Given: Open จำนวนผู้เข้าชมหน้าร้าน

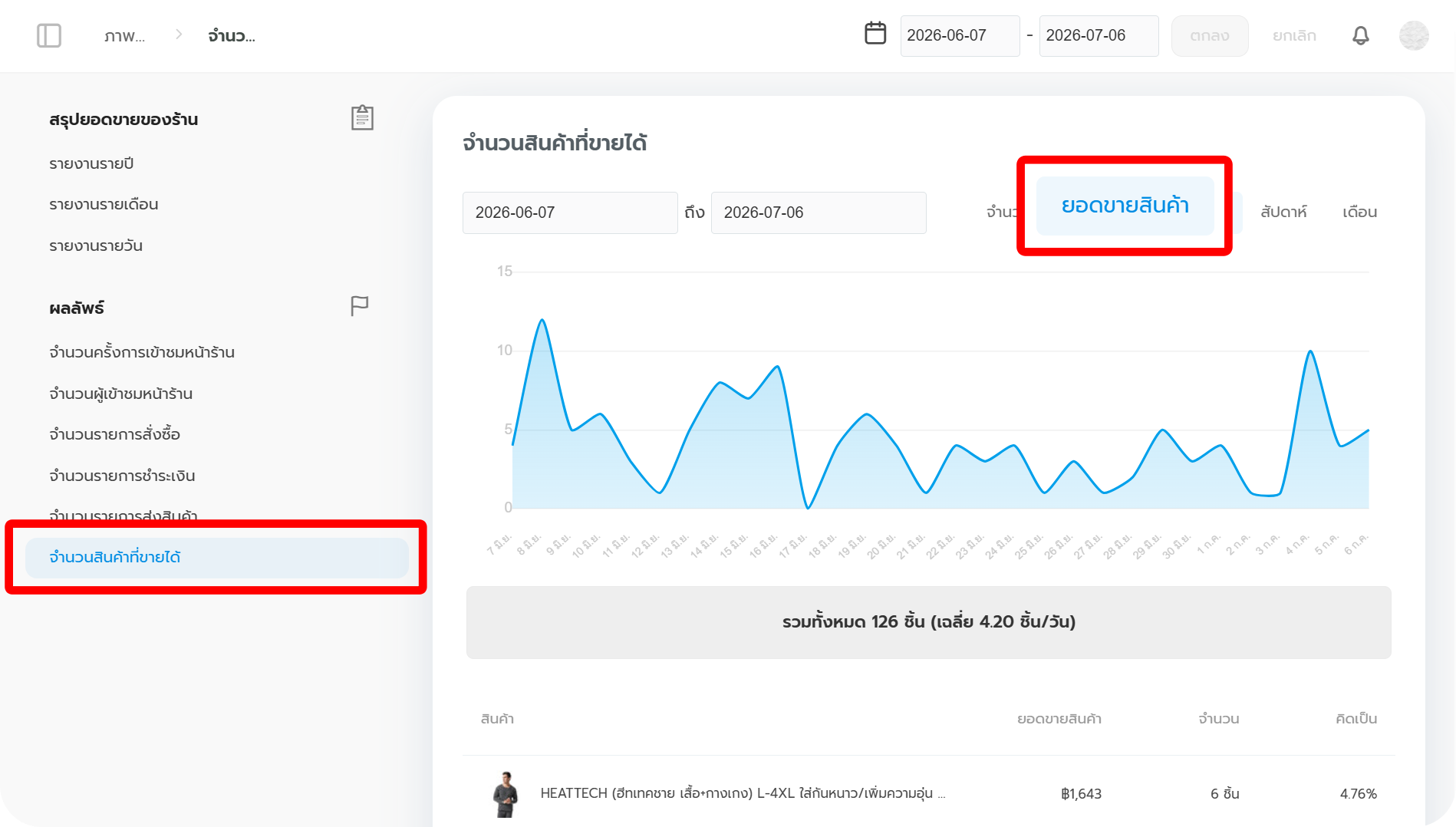Looking at the screenshot, I should pyautogui.click(x=120, y=394).
